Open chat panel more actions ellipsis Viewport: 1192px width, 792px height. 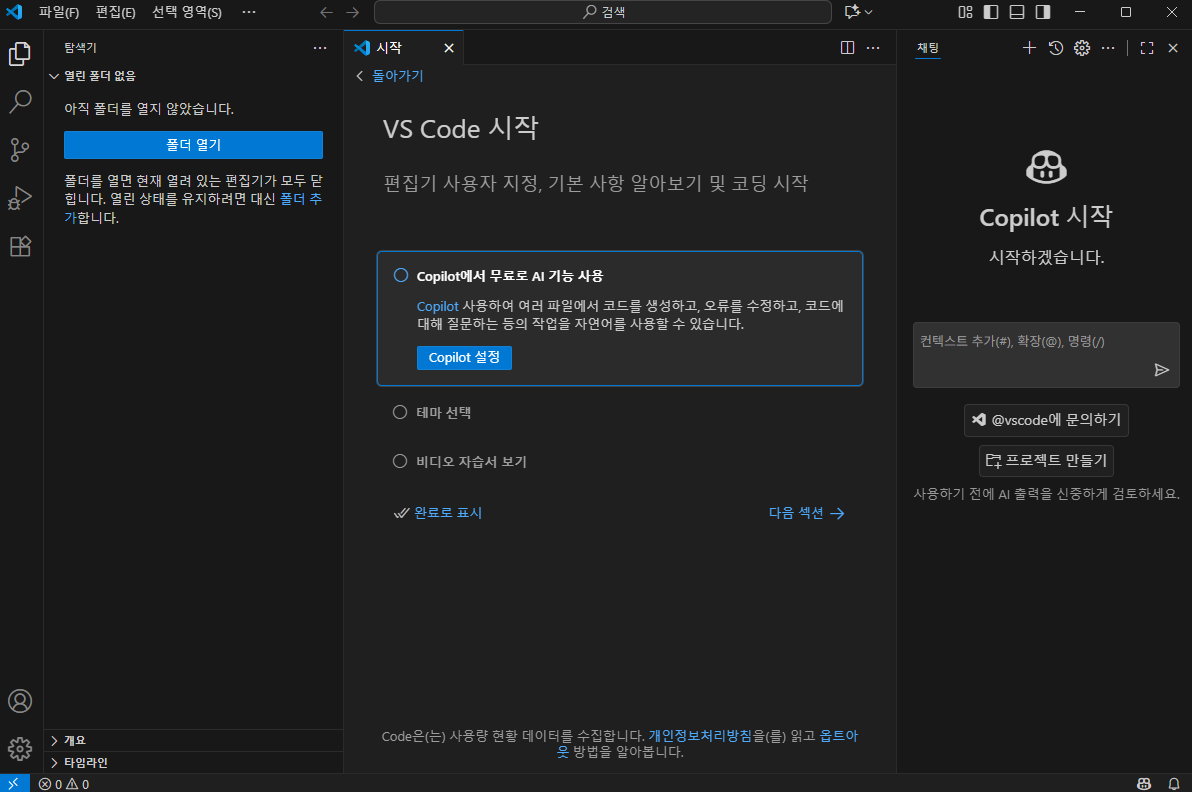click(1108, 48)
